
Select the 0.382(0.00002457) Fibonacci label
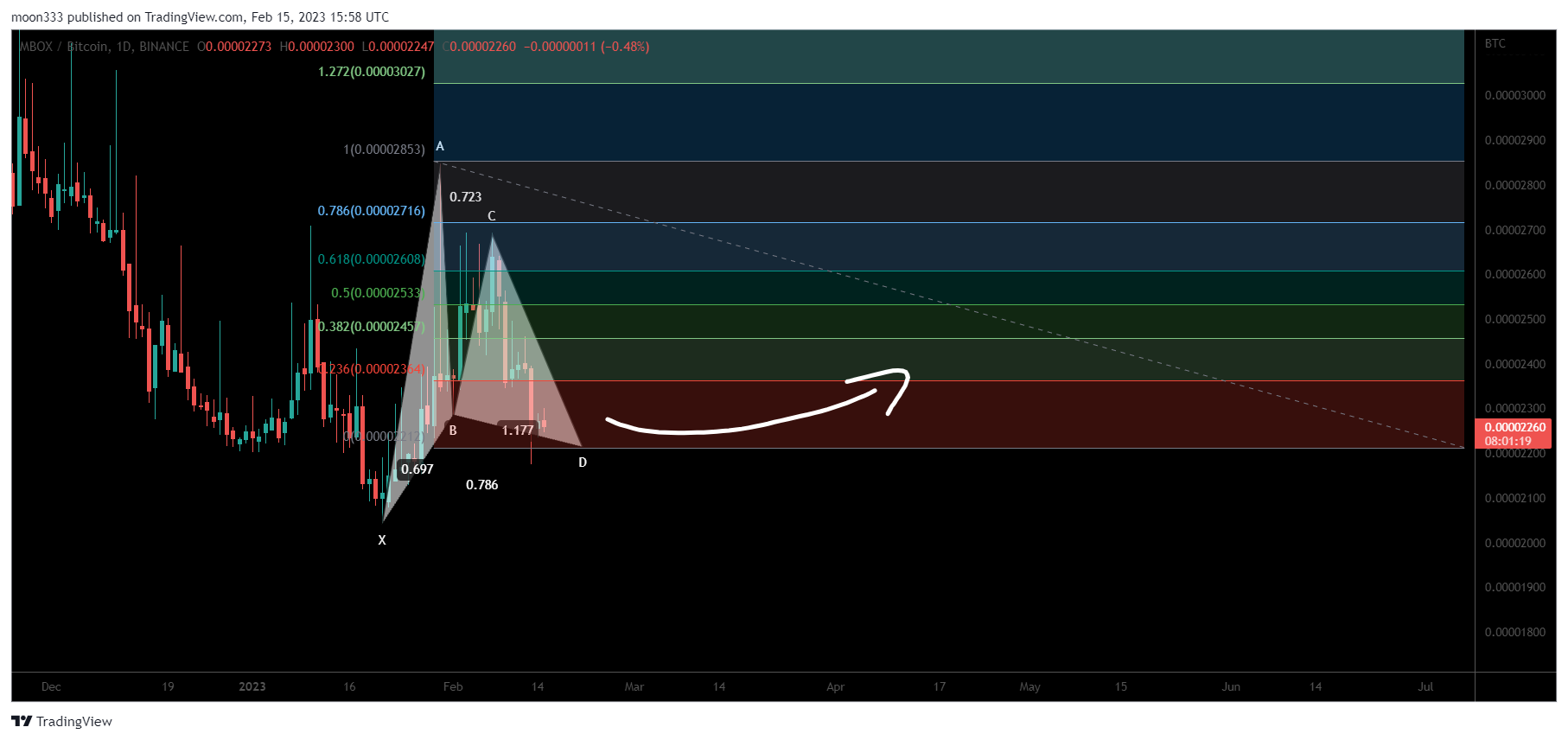372,327
